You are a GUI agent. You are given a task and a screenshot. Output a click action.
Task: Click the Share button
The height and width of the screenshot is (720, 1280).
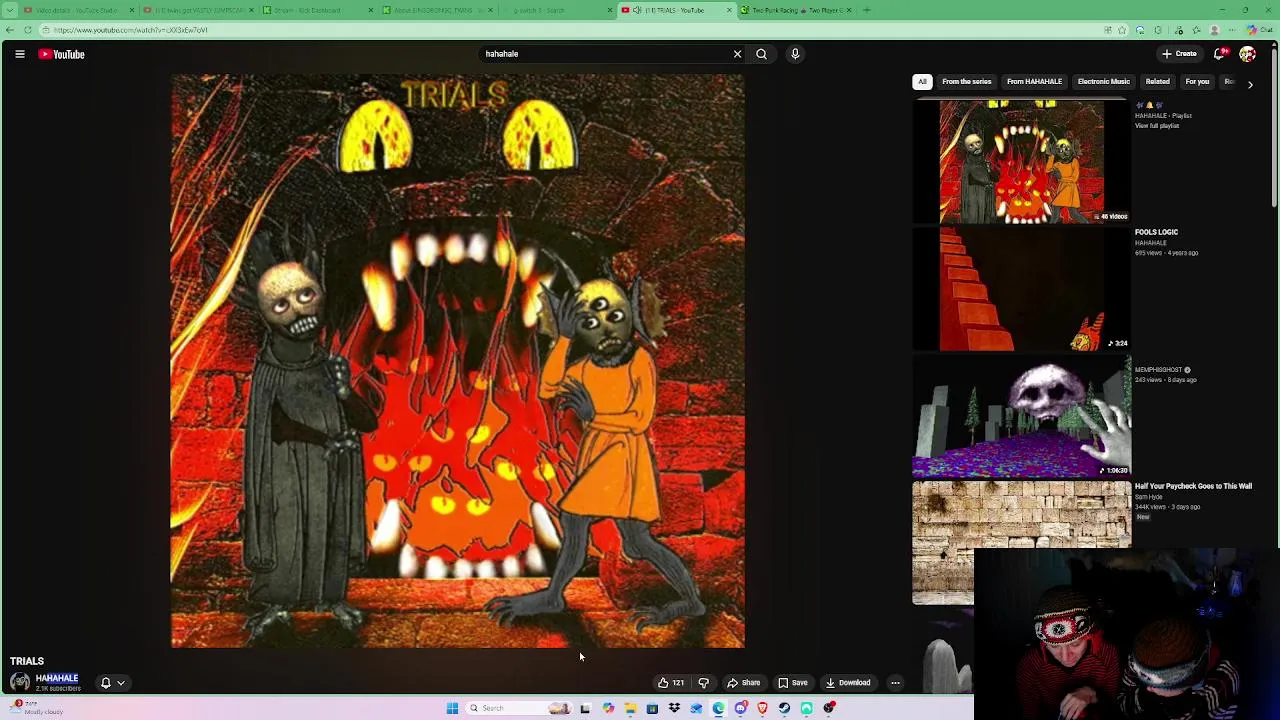coord(743,683)
